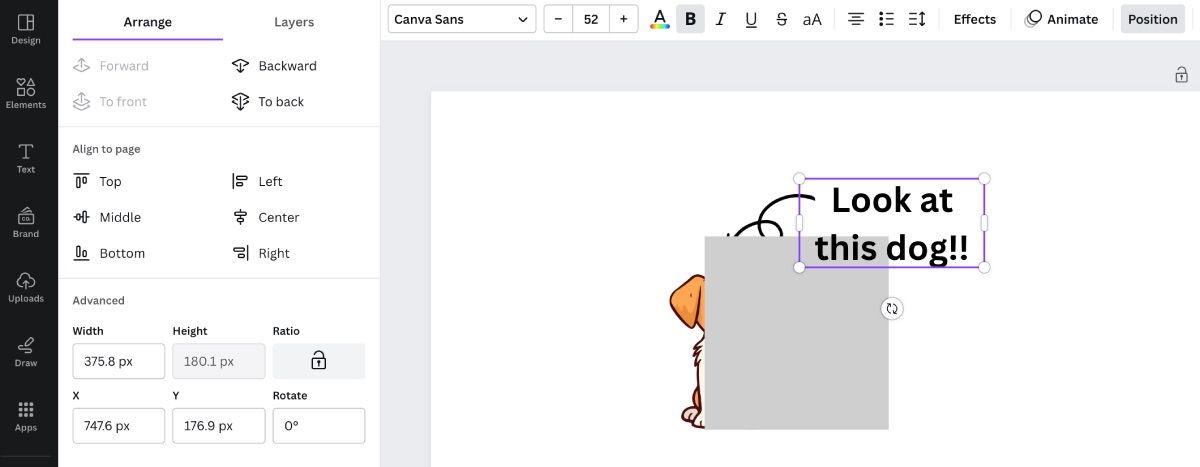Apply underline to the text
The width and height of the screenshot is (1200, 467).
click(751, 19)
